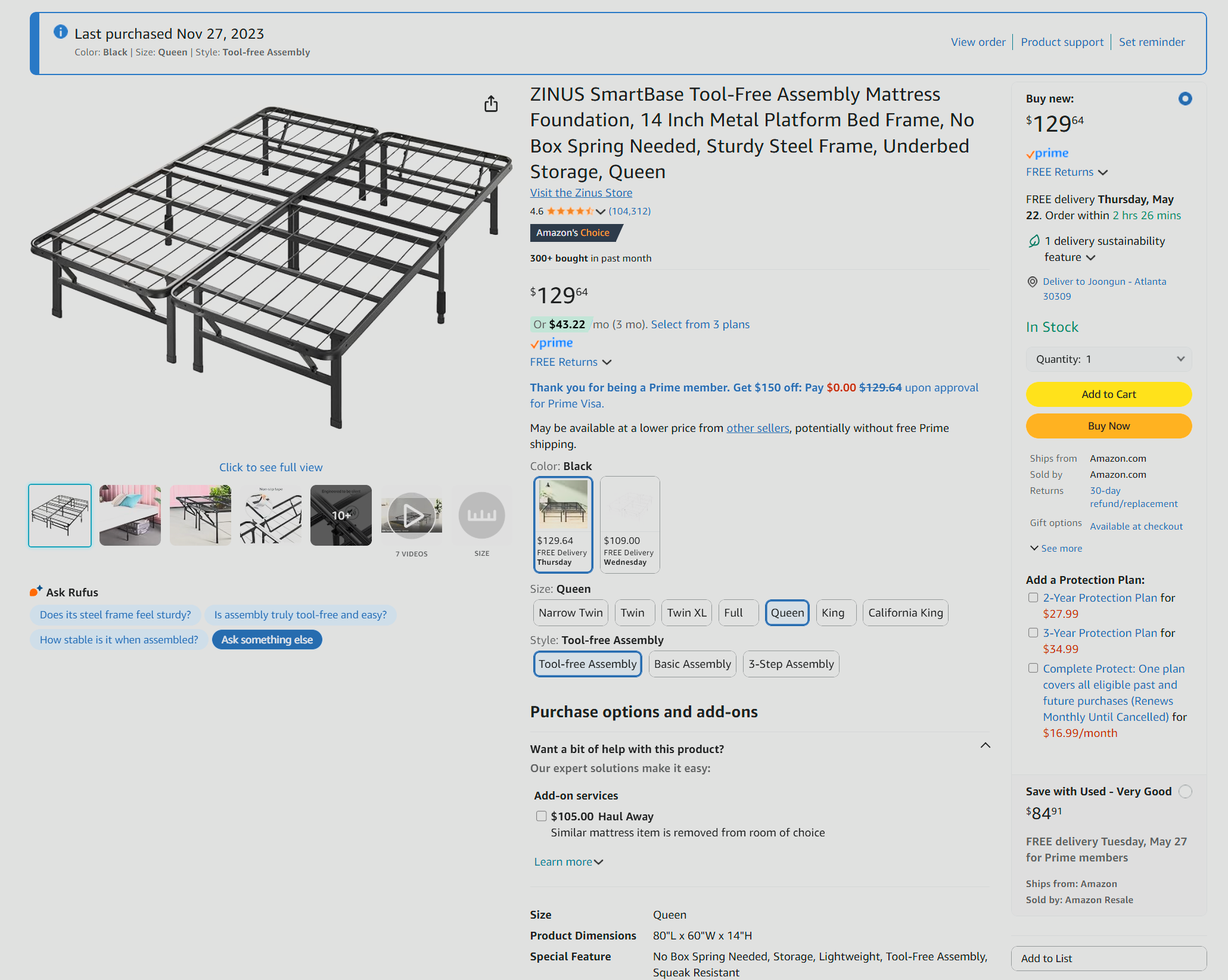Switch style to Basic Assembly
This screenshot has width=1228, height=980.
(692, 664)
